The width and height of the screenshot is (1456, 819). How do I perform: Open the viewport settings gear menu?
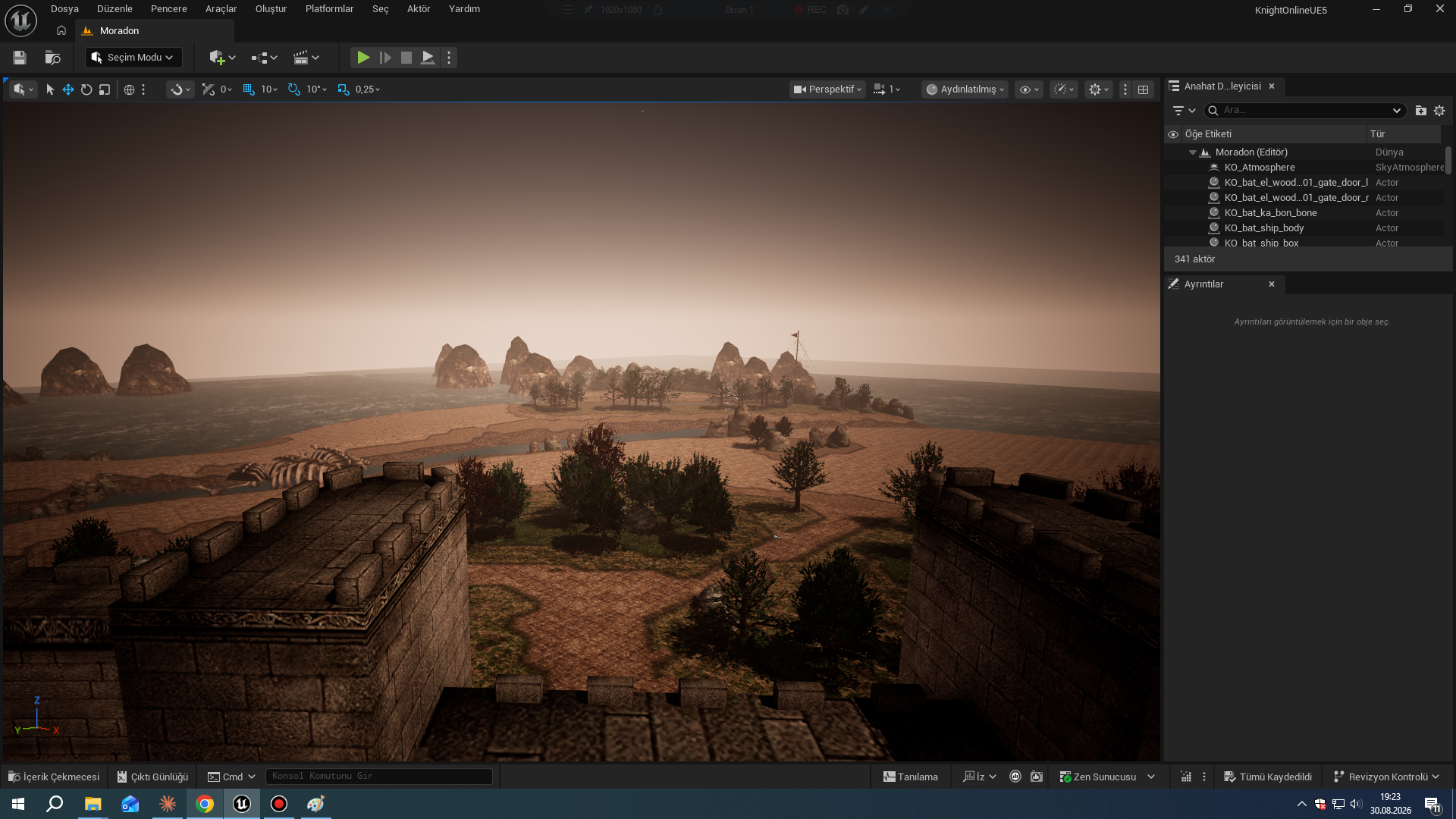1099,89
